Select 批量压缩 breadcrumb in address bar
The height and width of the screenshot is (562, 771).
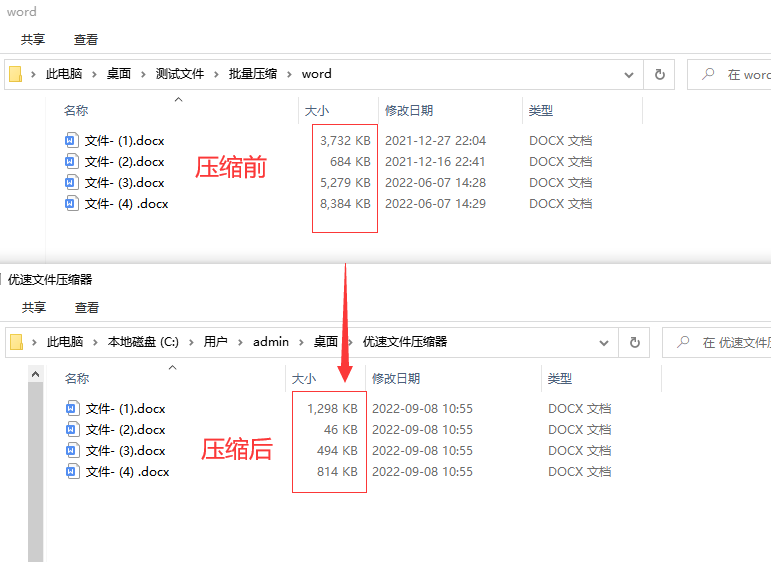(x=253, y=74)
